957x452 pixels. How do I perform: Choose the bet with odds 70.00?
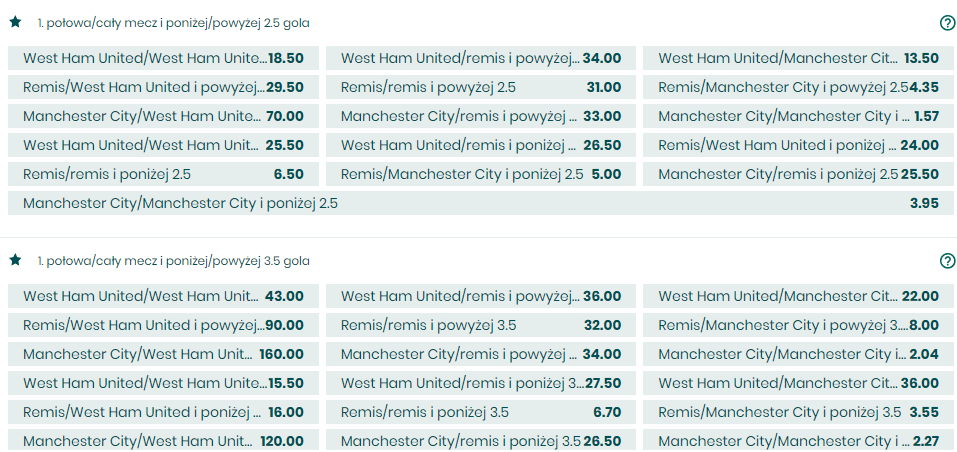163,117
